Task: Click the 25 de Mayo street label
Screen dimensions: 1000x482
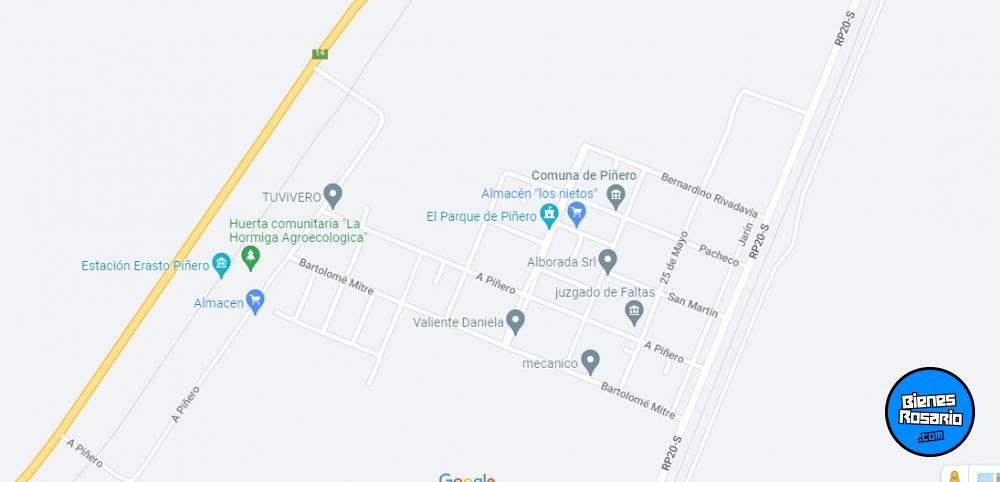Action: [x=675, y=257]
